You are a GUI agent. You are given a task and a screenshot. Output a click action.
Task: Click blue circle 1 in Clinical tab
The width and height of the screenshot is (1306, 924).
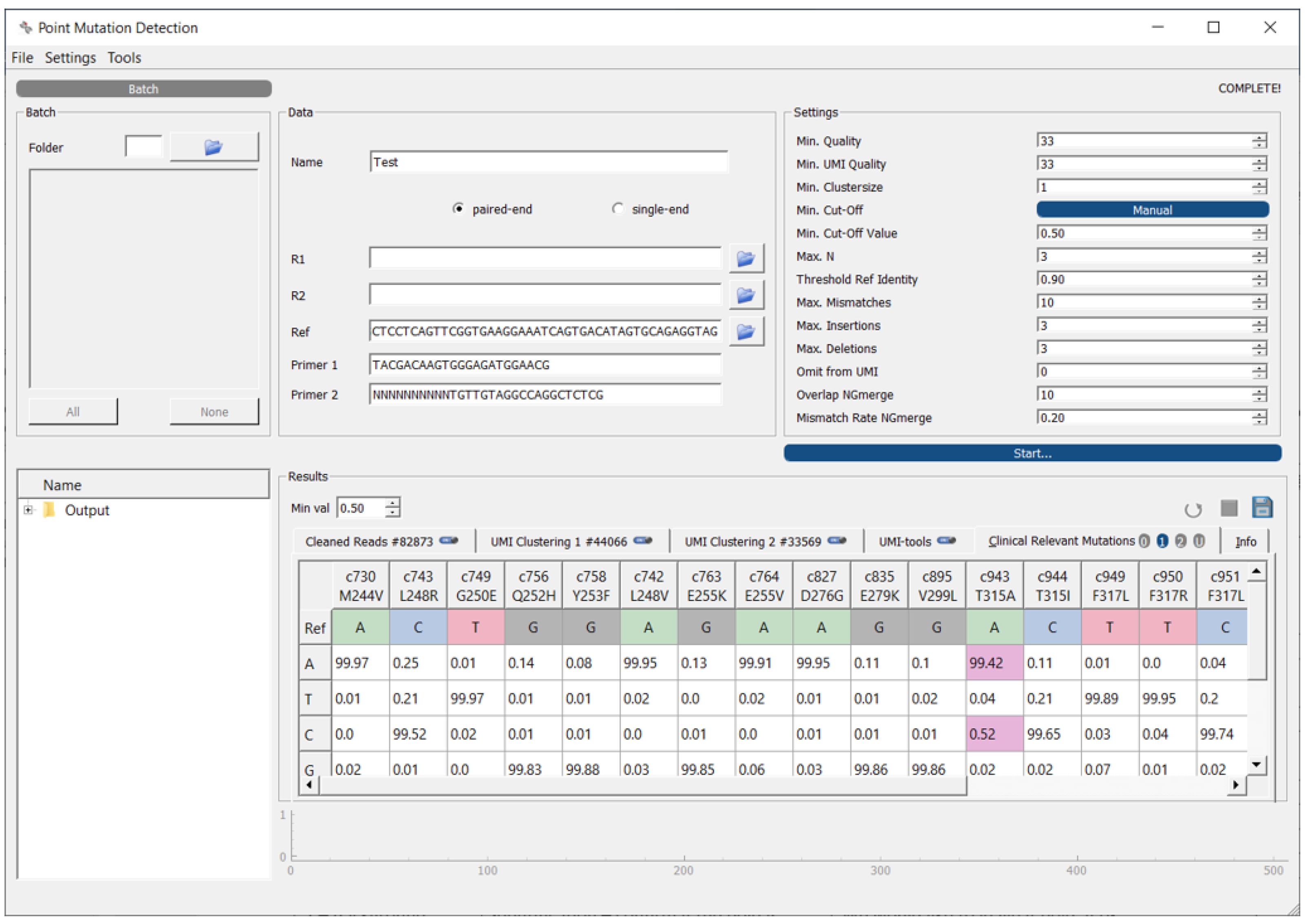[x=1162, y=542]
